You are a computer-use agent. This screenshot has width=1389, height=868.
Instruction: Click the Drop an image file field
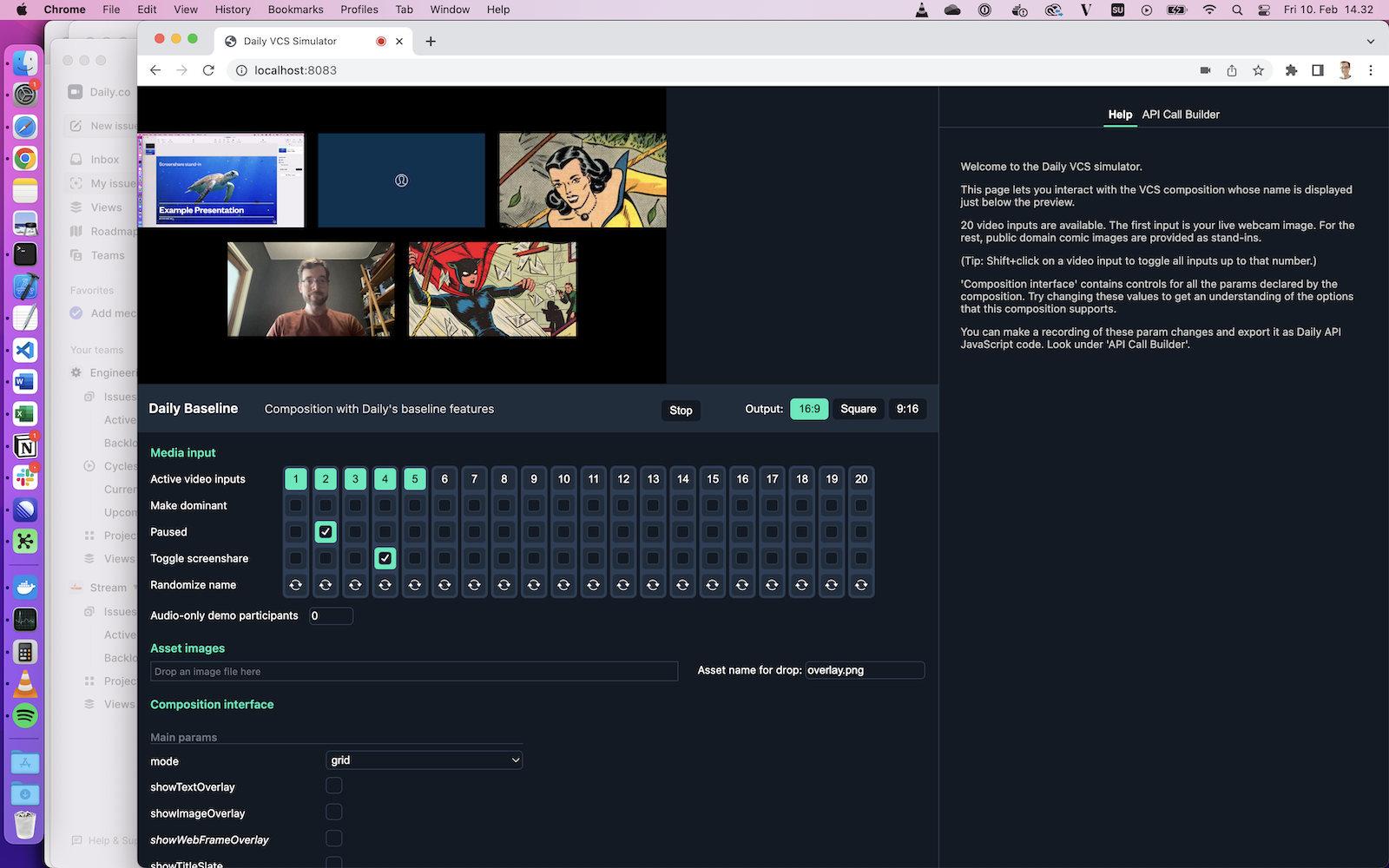(414, 671)
